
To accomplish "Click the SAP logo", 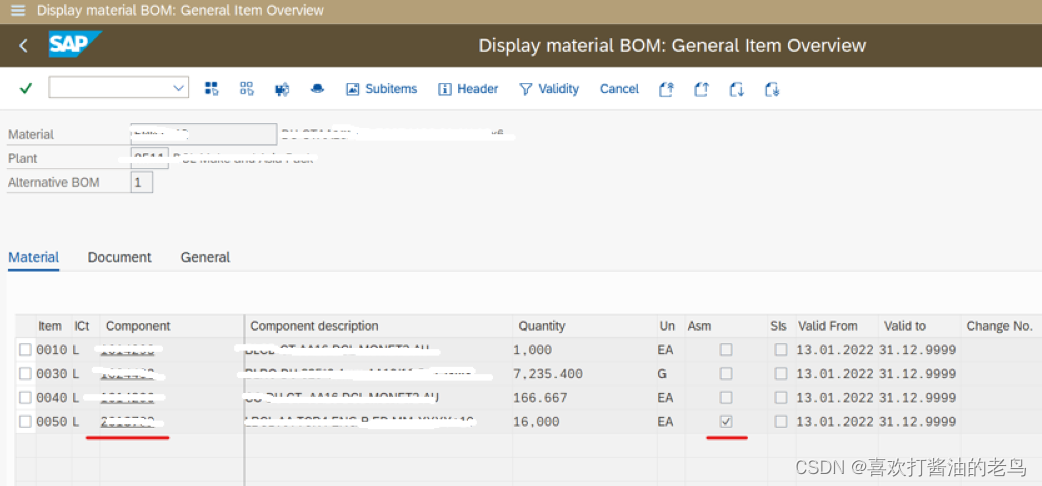I will coord(74,45).
